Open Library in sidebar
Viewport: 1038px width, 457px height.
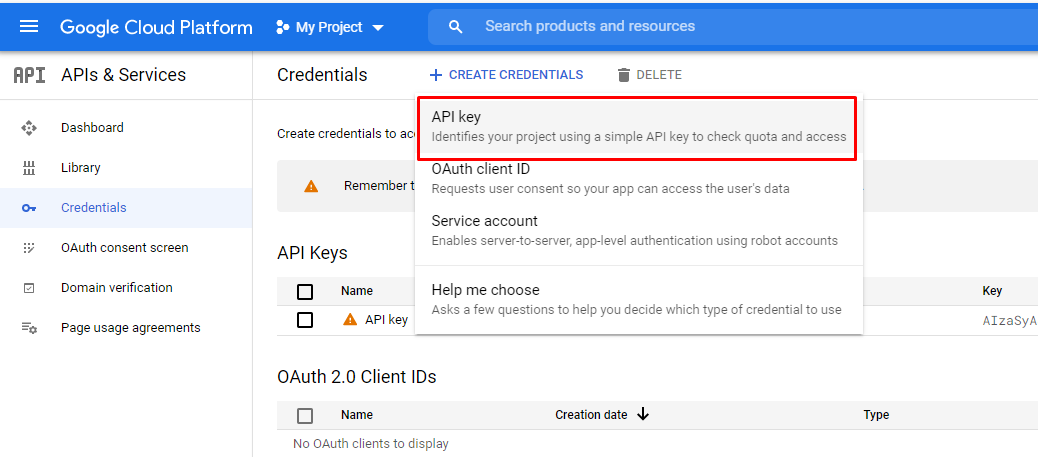coord(126,168)
